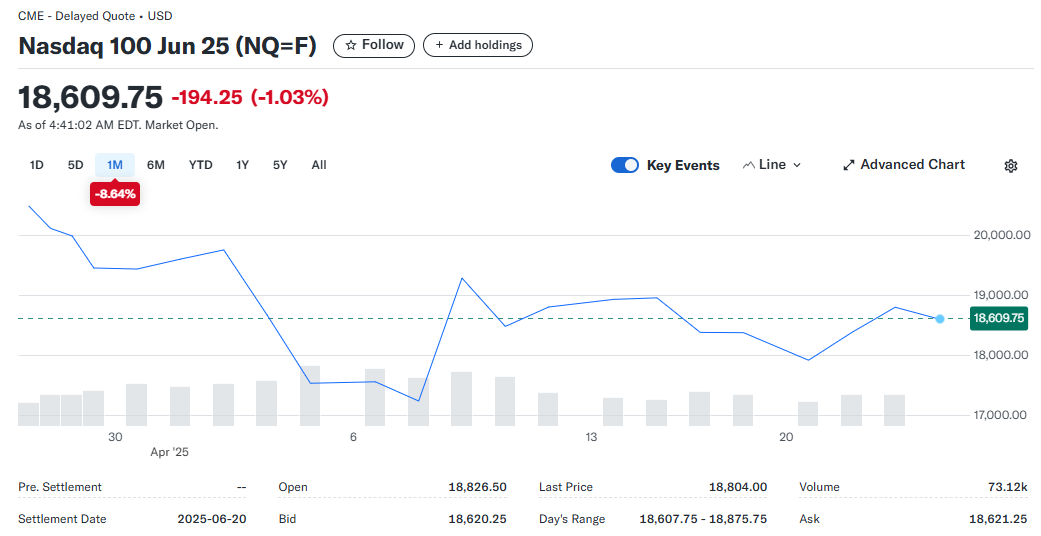Open the Advanced Chart view
This screenshot has height=536, width=1041.
[x=904, y=165]
